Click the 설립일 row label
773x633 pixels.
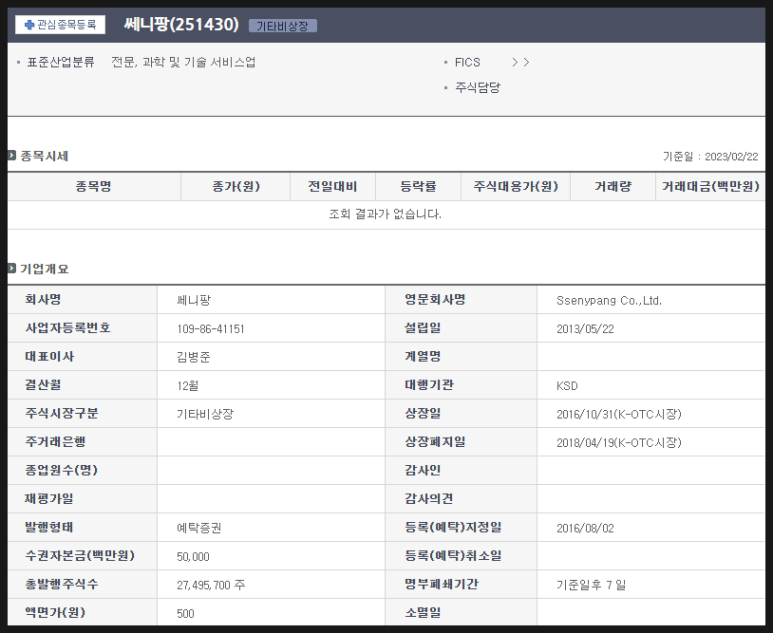click(x=422, y=328)
